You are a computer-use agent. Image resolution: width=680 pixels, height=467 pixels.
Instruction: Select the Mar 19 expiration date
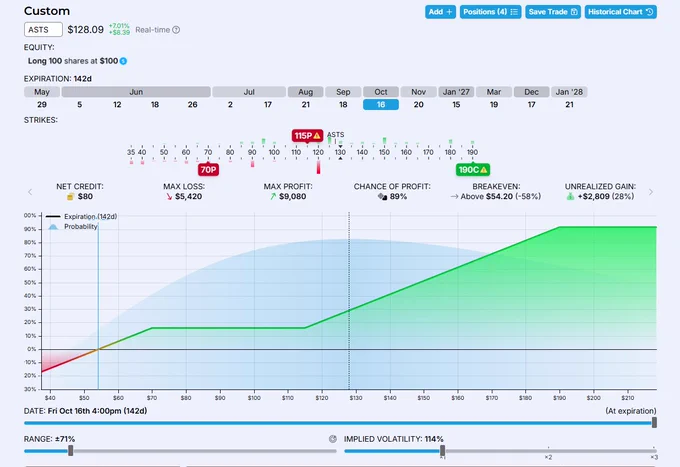coord(494,105)
